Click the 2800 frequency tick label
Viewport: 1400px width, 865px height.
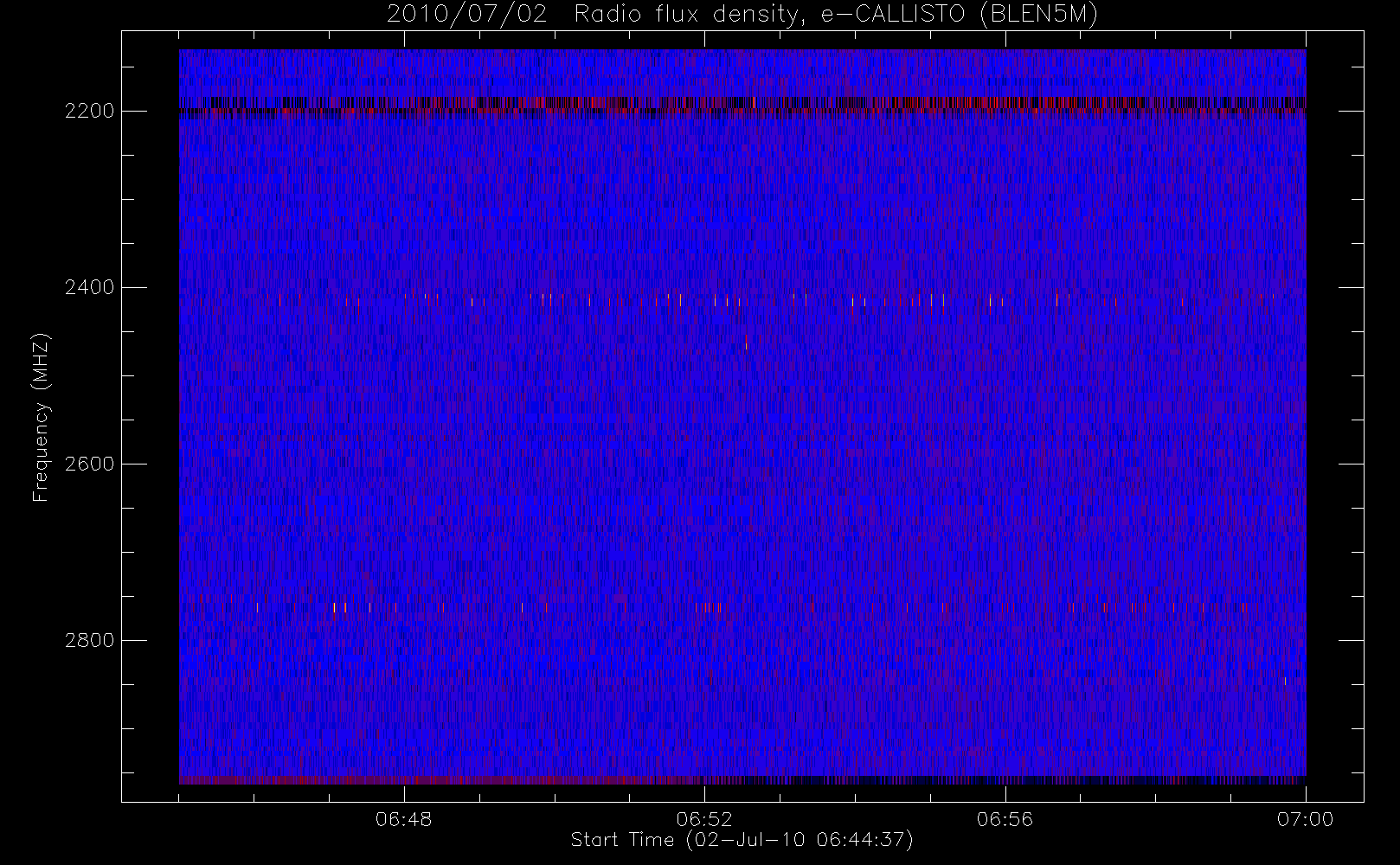(x=90, y=640)
